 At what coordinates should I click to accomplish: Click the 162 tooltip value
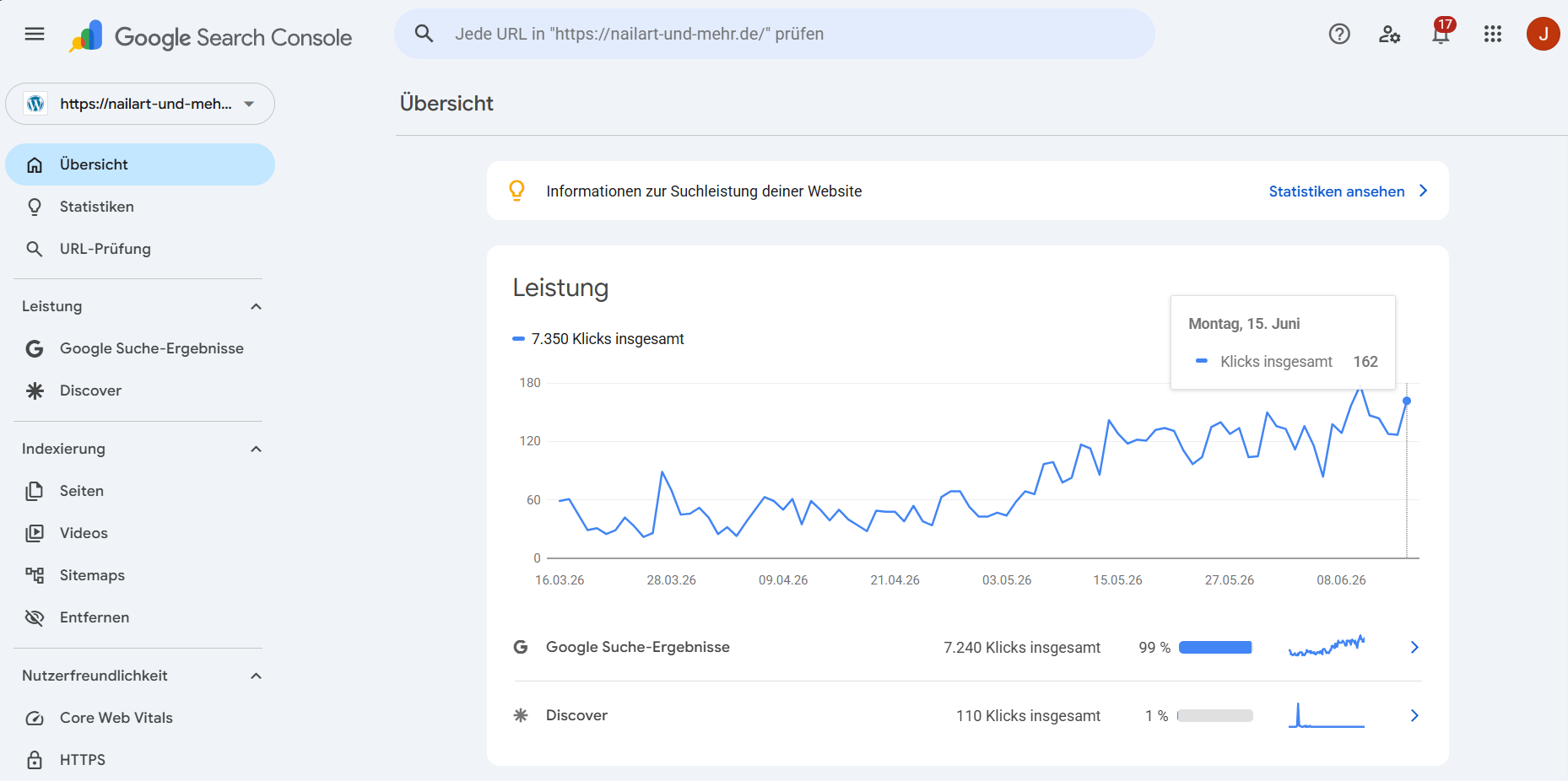[1365, 362]
